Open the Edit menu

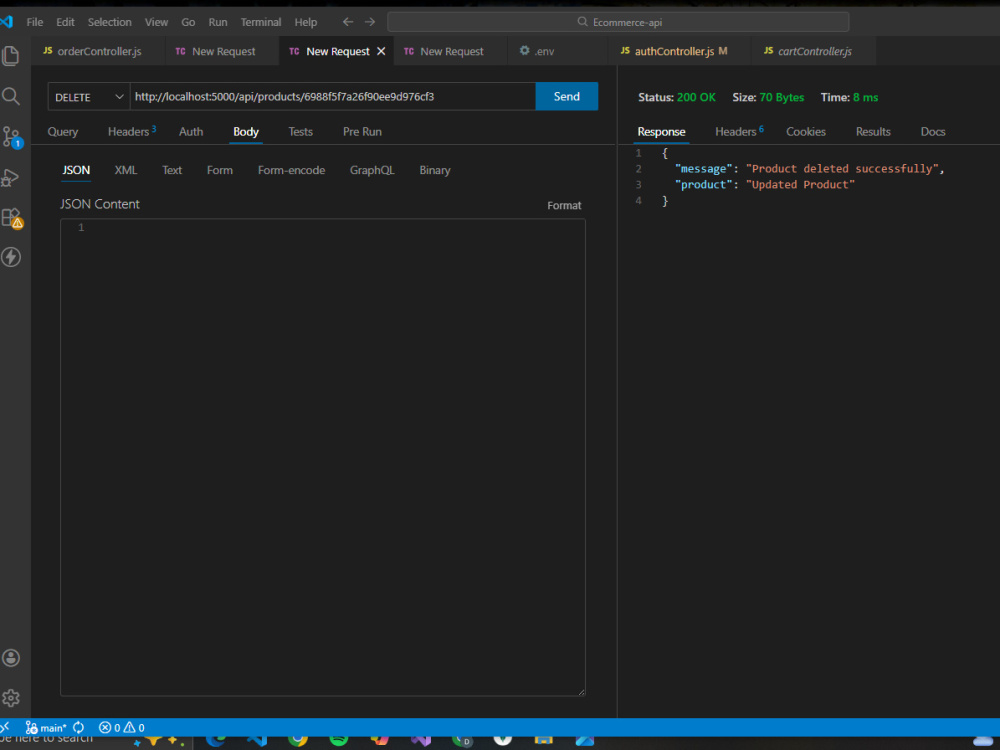coord(65,22)
